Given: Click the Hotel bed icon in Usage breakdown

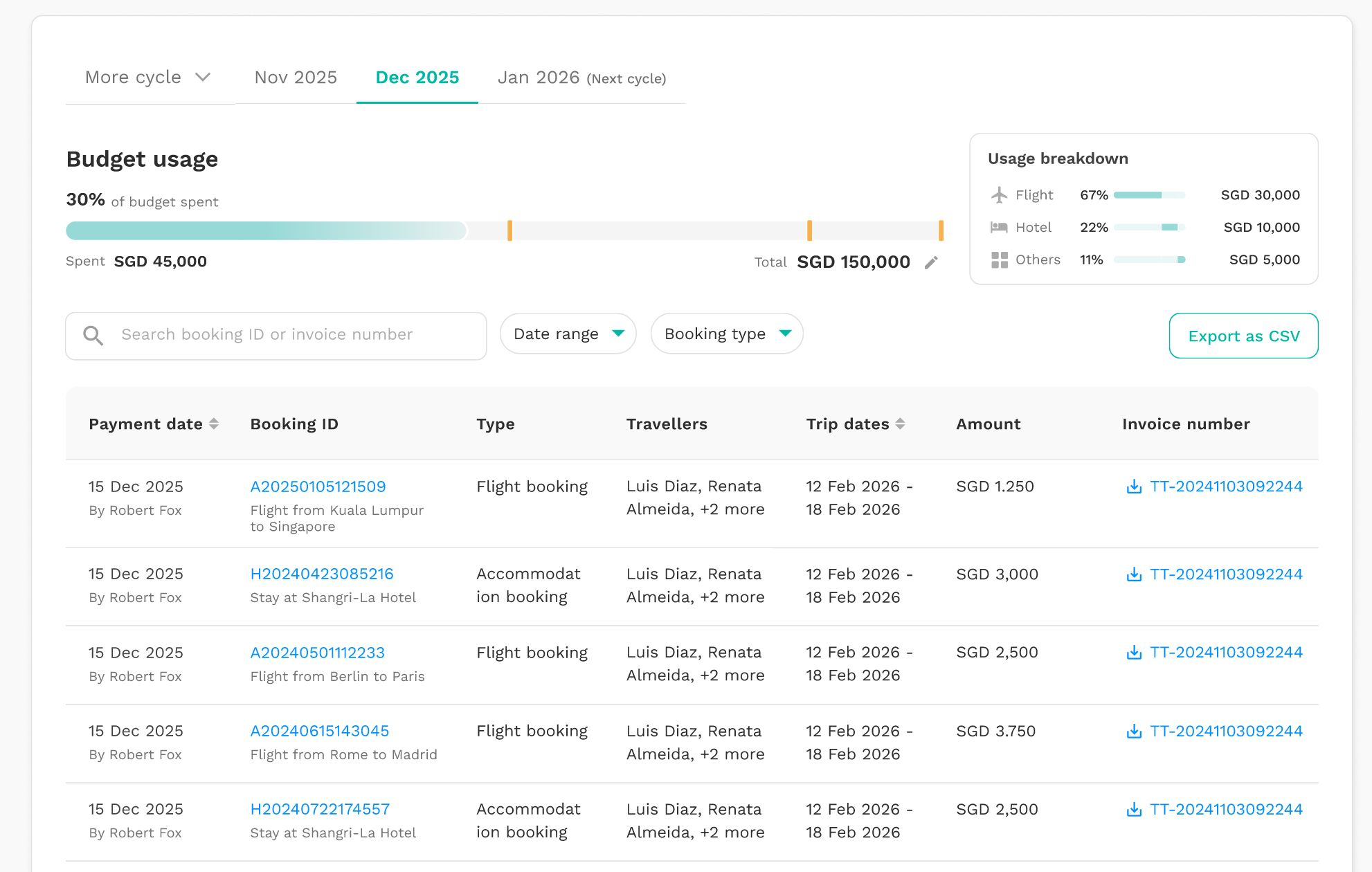Looking at the screenshot, I should 999,227.
